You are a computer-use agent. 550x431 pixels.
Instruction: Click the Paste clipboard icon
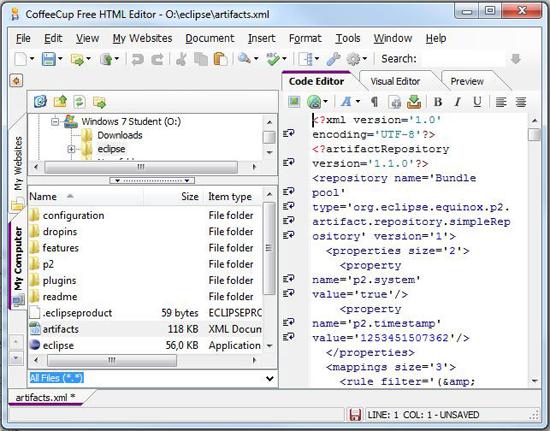pyautogui.click(x=221, y=59)
